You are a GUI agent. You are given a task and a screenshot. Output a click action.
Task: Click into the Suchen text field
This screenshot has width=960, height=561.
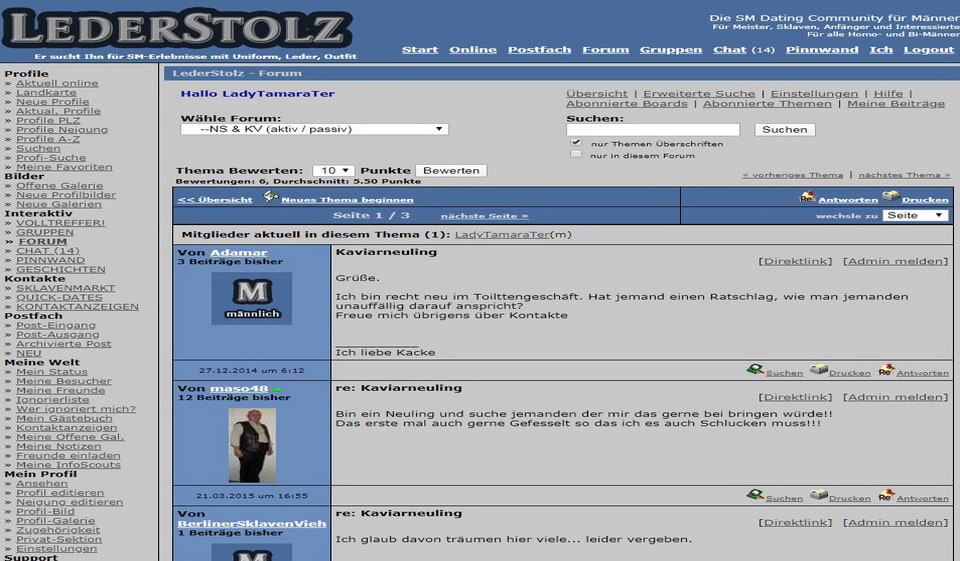pos(652,130)
